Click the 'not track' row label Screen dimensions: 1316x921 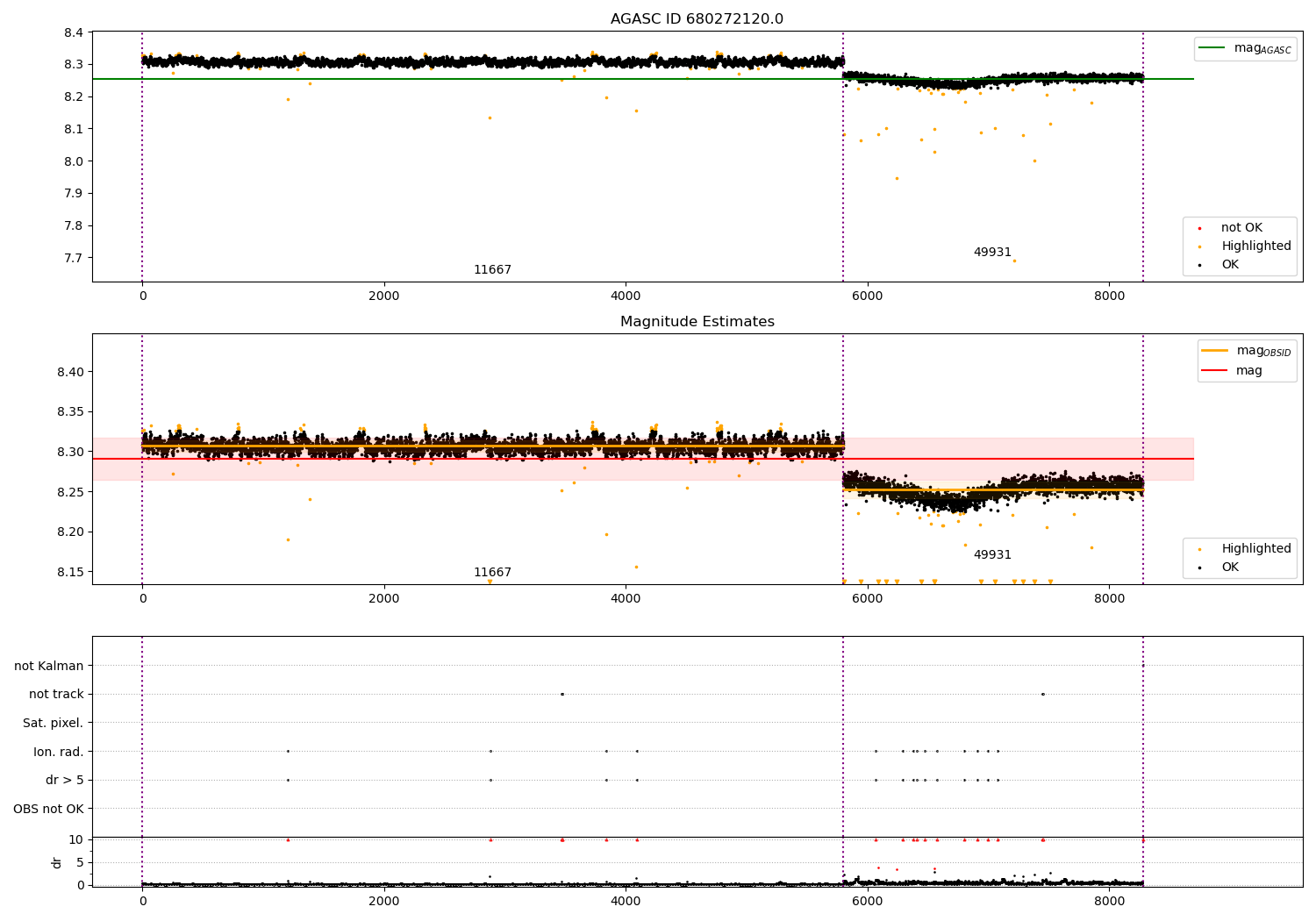(56, 695)
